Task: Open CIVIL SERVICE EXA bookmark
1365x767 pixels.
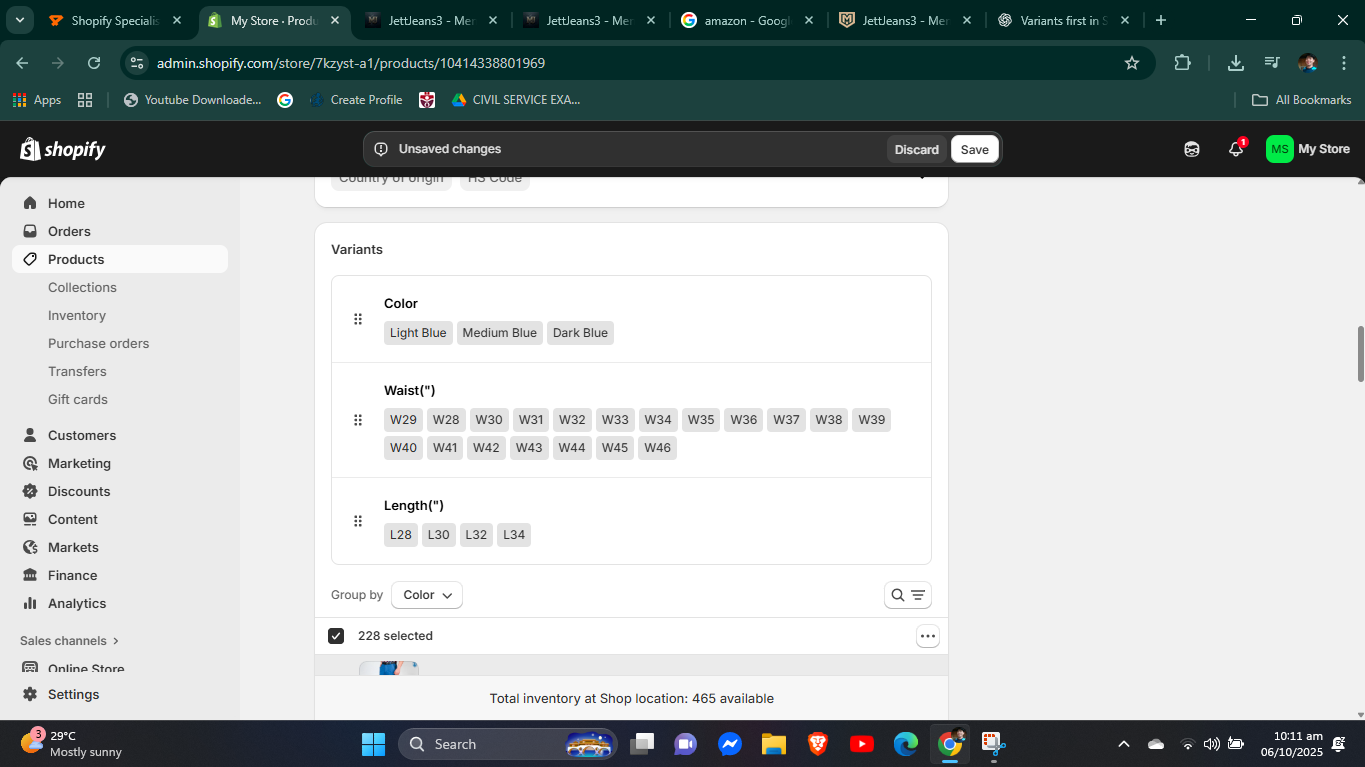Action: click(x=516, y=100)
